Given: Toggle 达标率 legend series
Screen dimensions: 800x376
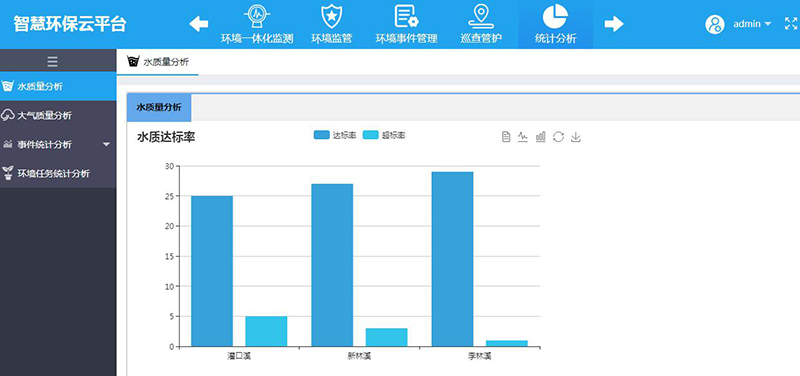Looking at the screenshot, I should [335, 135].
